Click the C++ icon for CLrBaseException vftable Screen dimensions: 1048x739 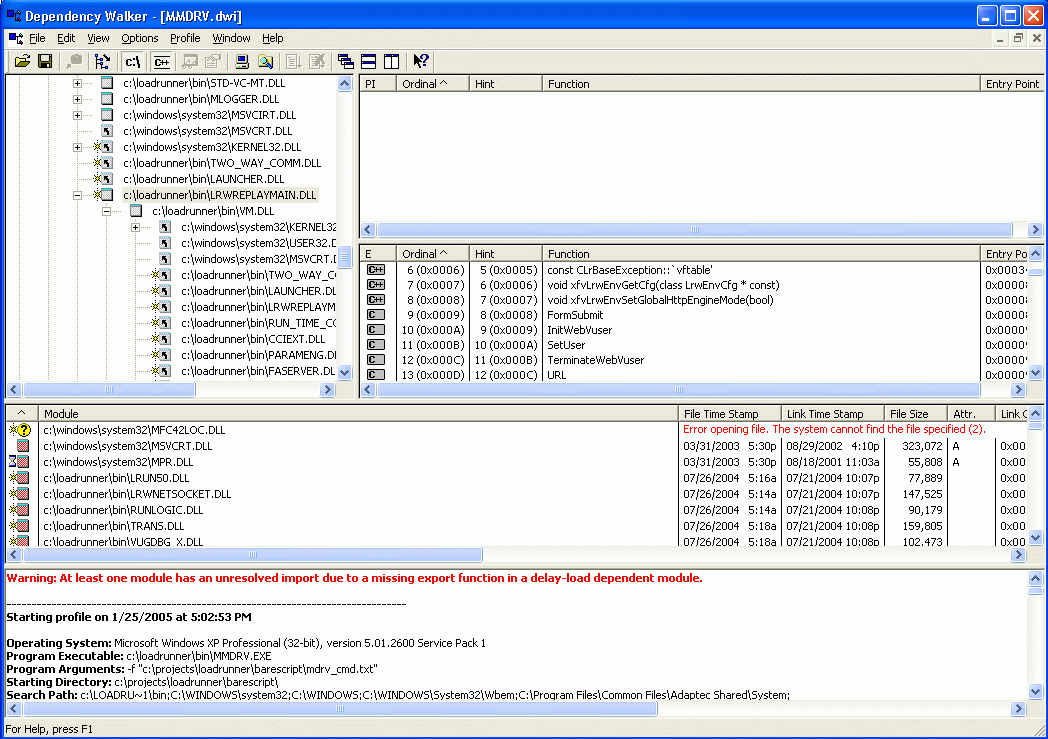tap(376, 270)
